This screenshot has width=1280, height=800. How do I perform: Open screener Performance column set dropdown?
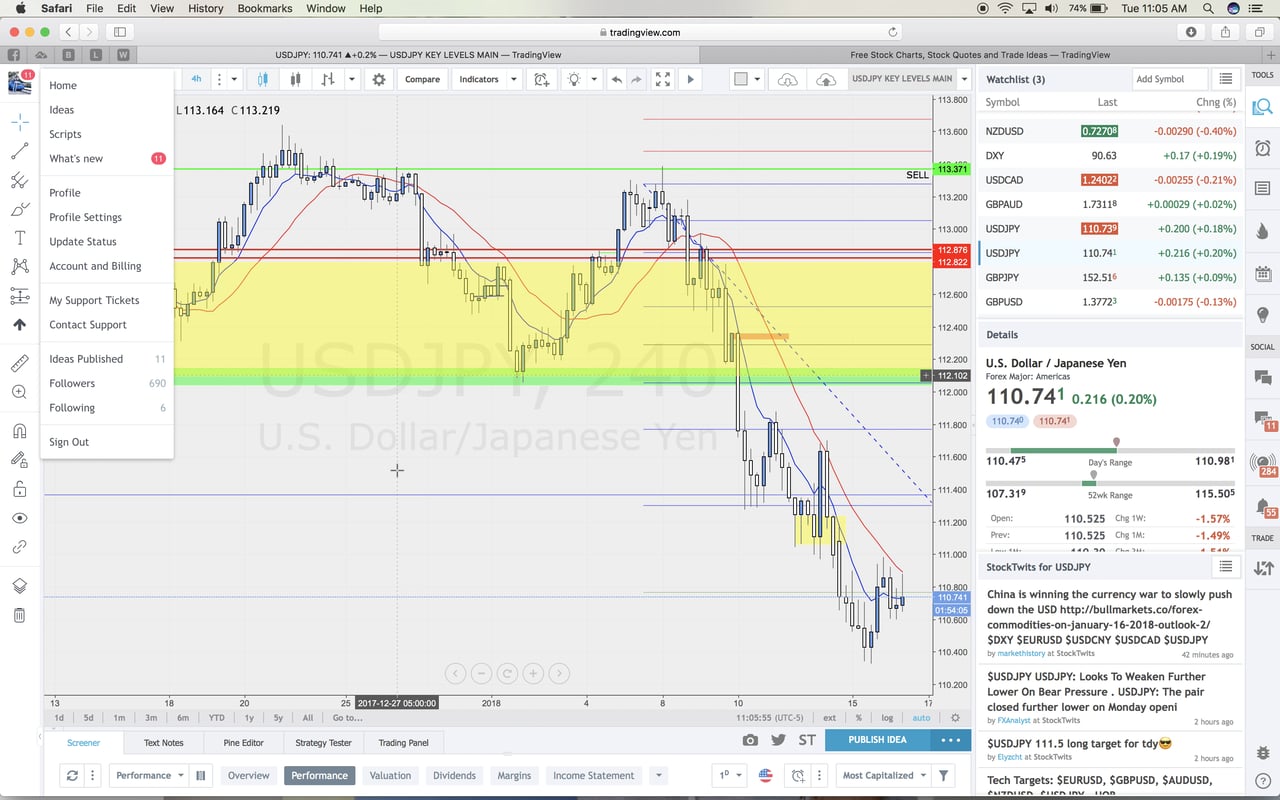pyautogui.click(x=149, y=775)
